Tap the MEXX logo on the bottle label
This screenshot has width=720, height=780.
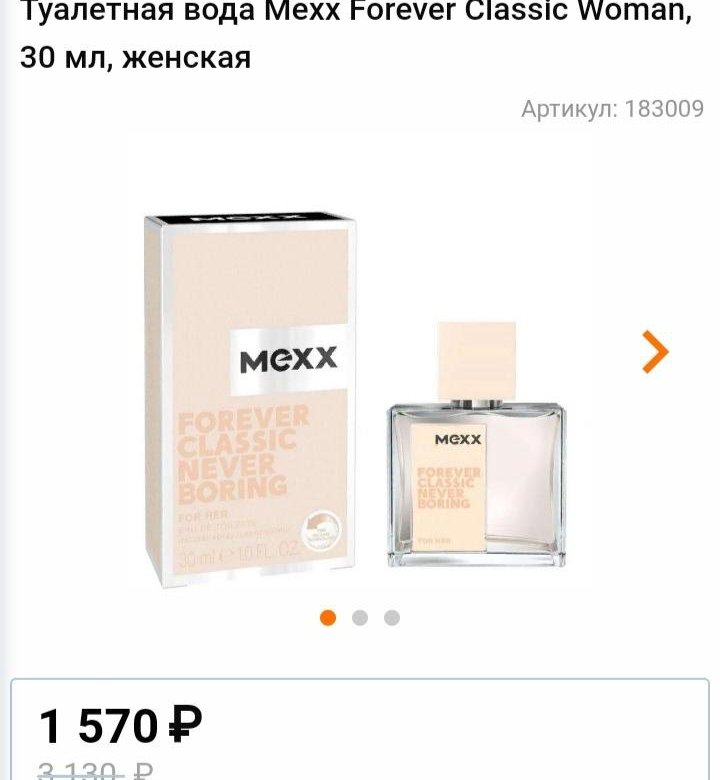[458, 439]
